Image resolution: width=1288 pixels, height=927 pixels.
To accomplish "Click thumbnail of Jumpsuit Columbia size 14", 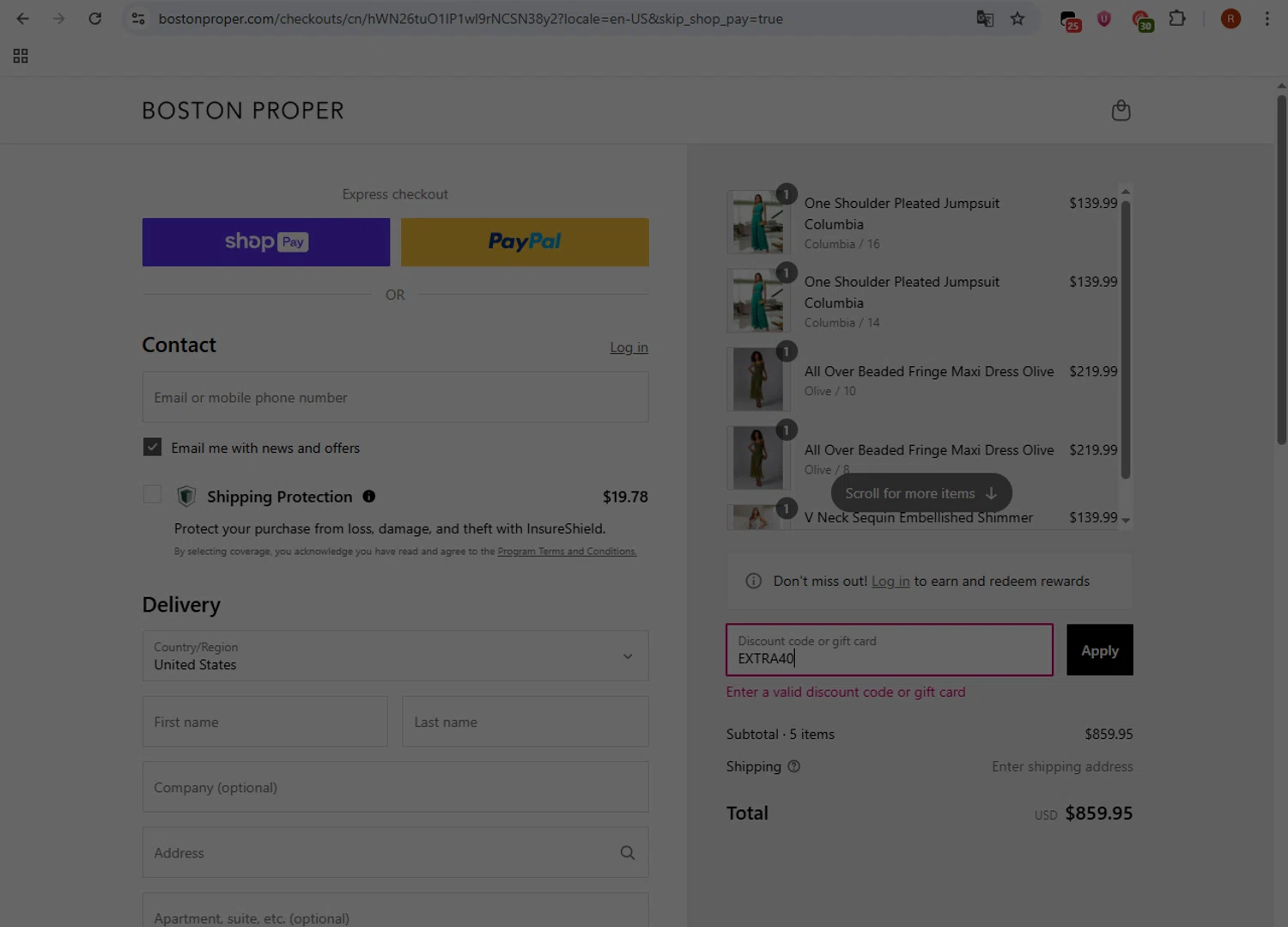I will (x=757, y=301).
